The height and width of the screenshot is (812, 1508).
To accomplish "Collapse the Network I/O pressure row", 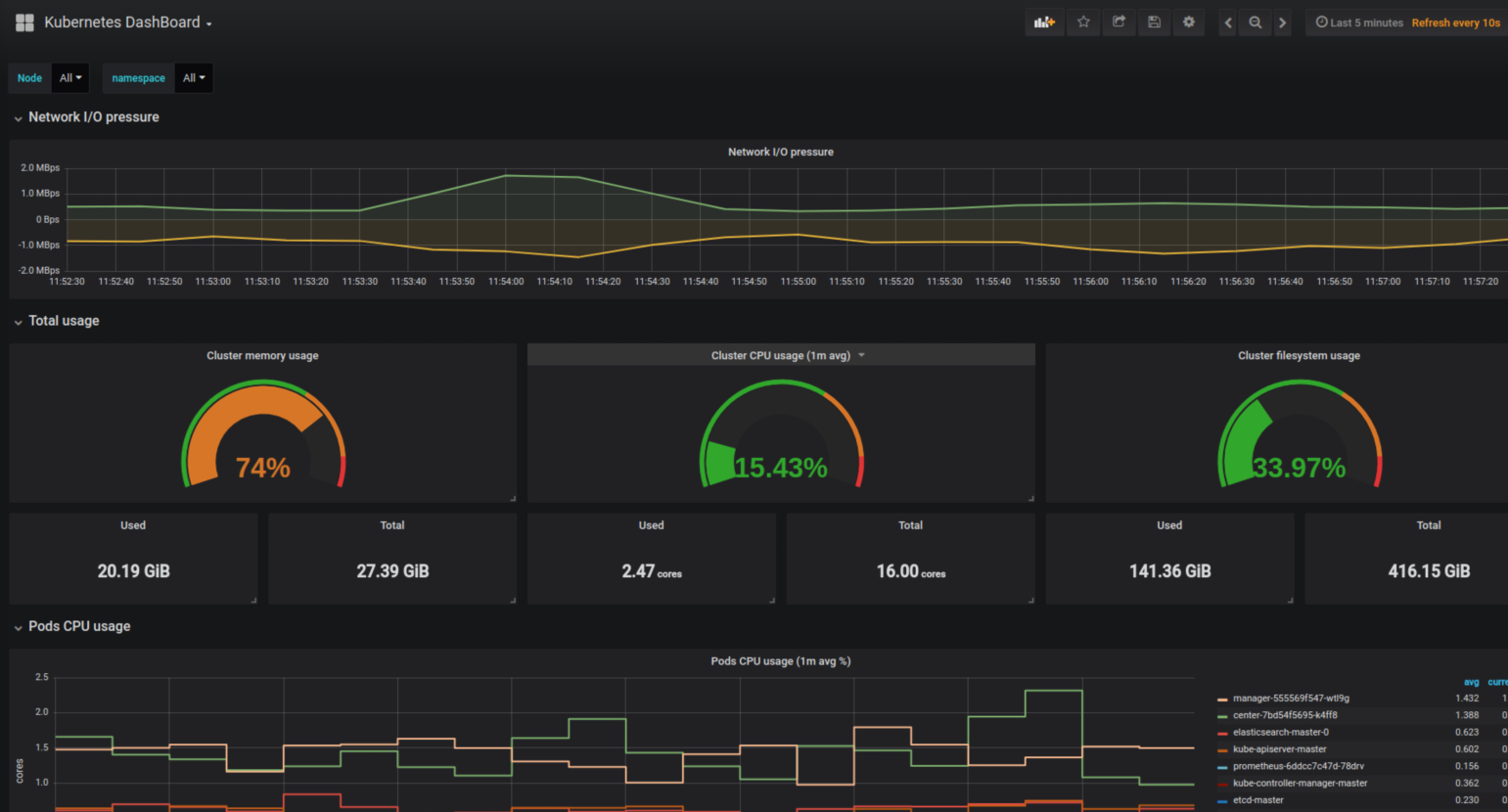I will pos(86,117).
